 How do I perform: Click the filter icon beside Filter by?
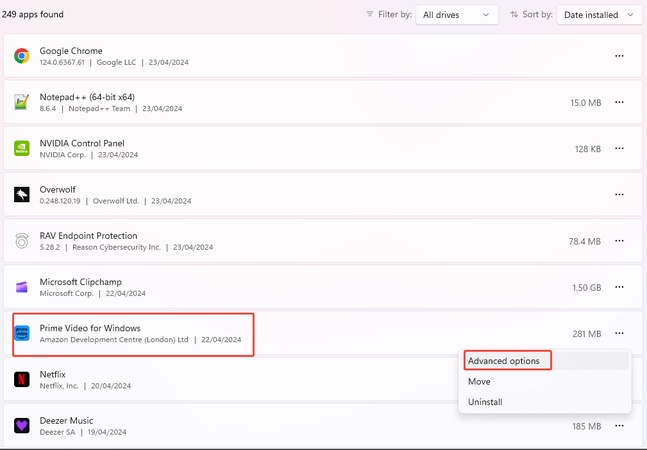point(370,14)
